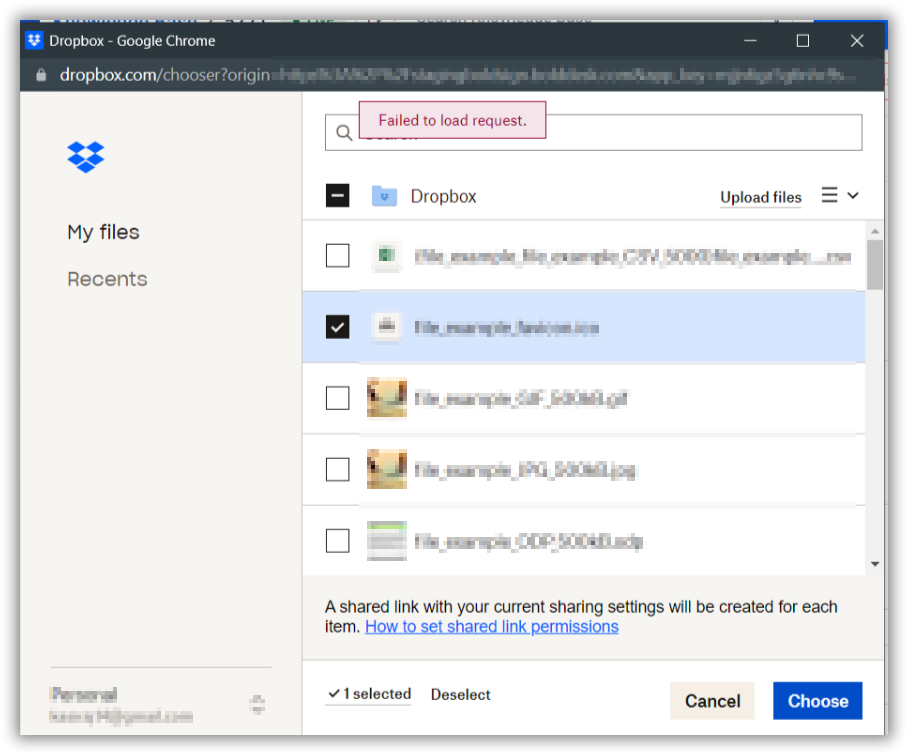Click the GIF file image thumbnail icon
Screen dimensions: 908x755
point(387,398)
